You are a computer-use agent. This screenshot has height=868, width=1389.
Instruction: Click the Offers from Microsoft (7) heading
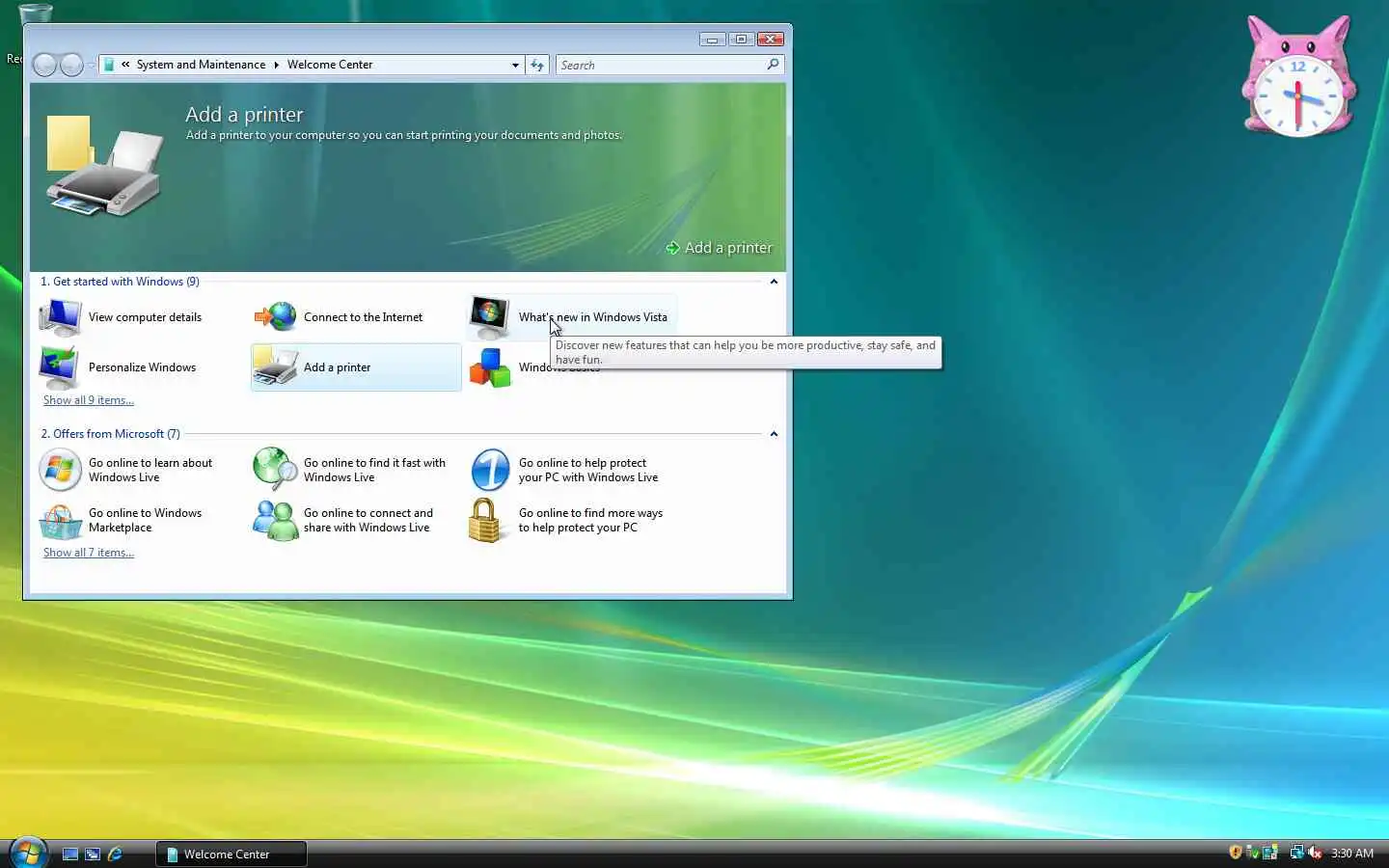[110, 434]
